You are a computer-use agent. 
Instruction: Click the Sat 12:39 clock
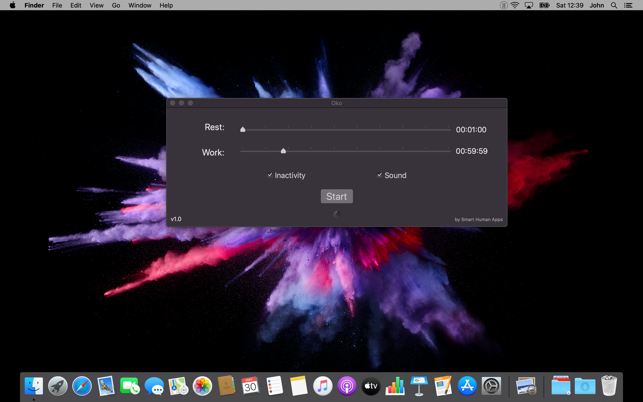(x=570, y=5)
